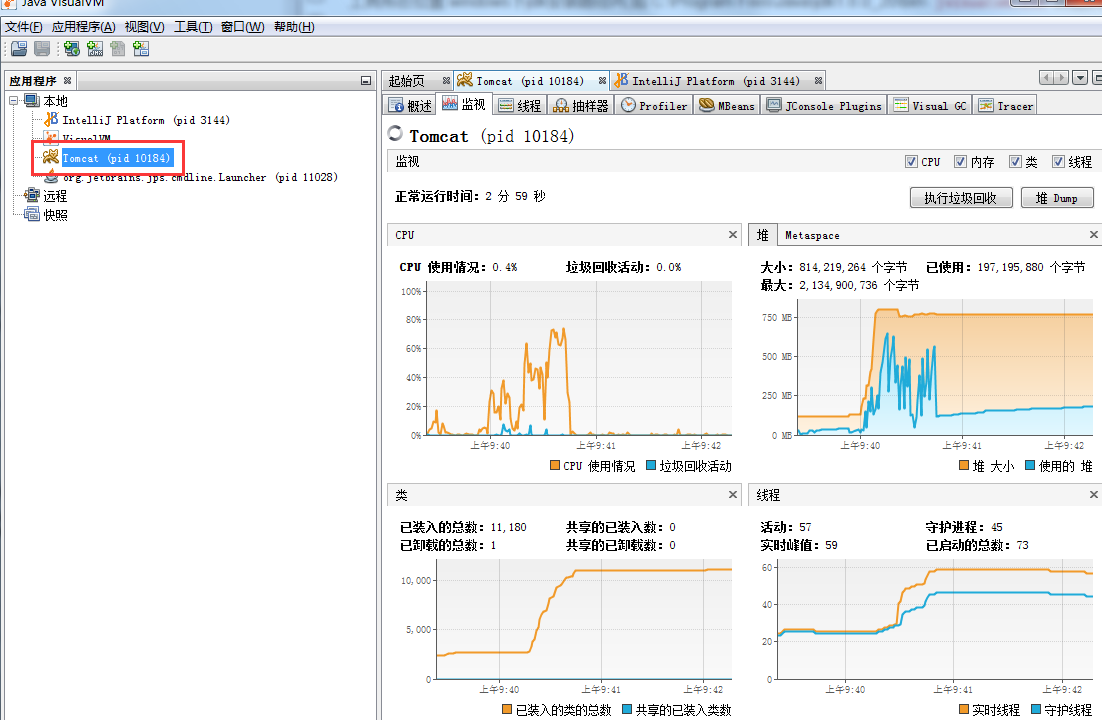Switch to the 起始页 start page tab
This screenshot has width=1102, height=720.
point(419,81)
